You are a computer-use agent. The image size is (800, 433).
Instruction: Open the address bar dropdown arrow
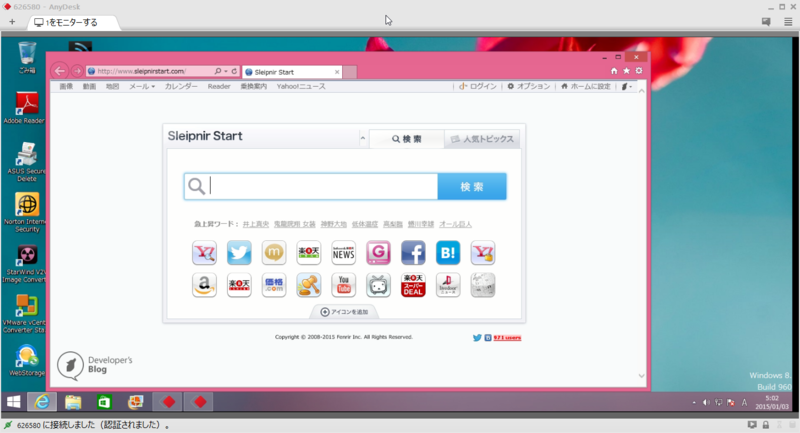[226, 71]
